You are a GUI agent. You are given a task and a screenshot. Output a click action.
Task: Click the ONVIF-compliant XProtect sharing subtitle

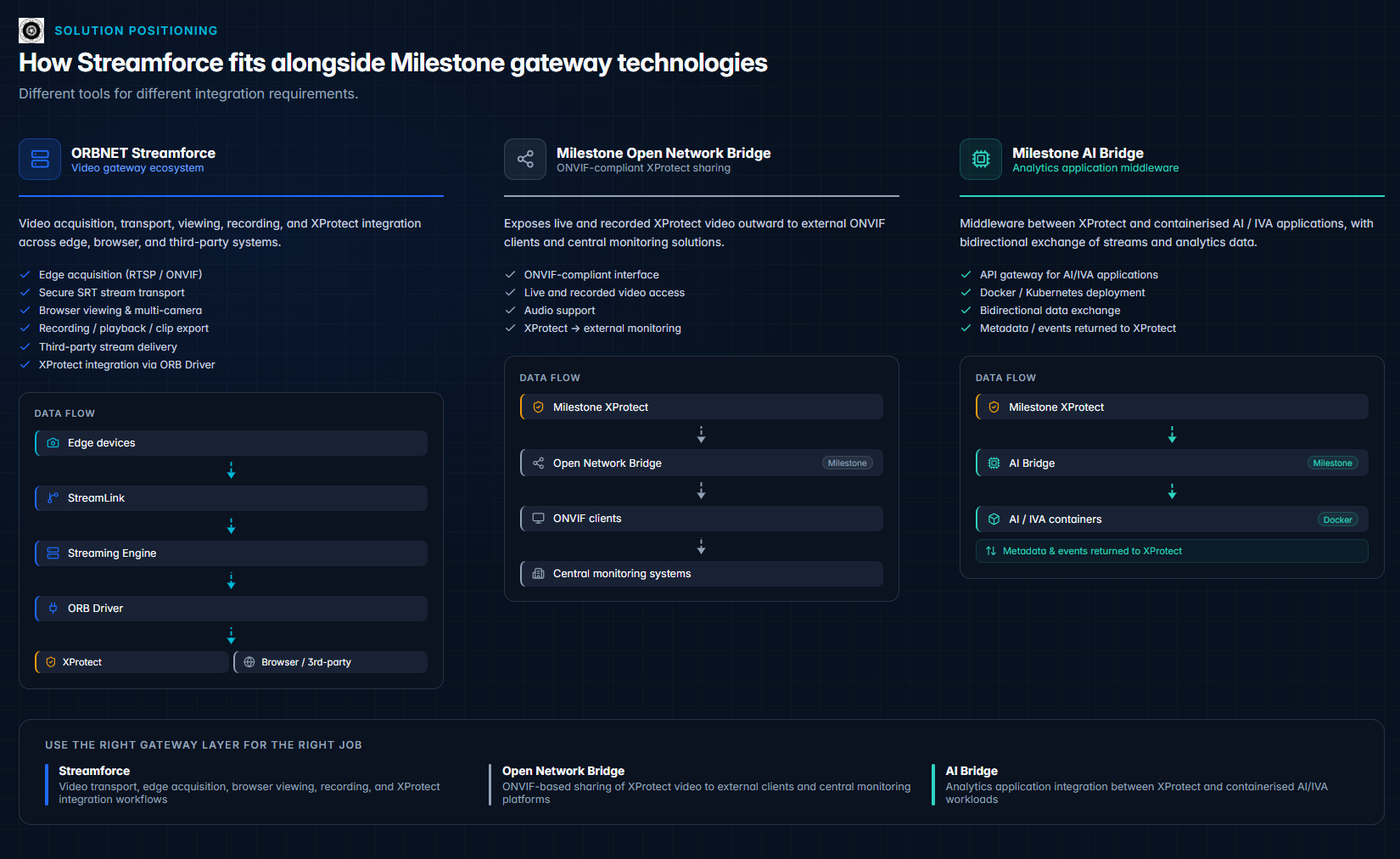point(643,168)
